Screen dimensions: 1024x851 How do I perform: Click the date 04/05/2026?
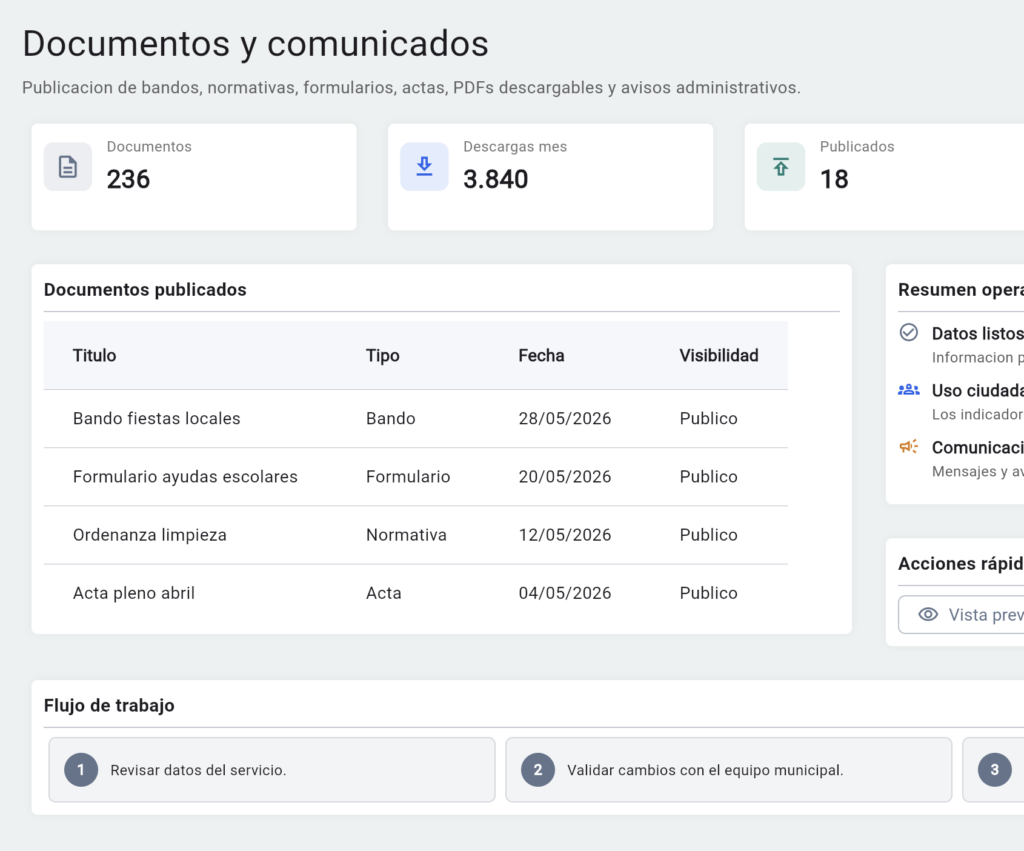tap(565, 593)
